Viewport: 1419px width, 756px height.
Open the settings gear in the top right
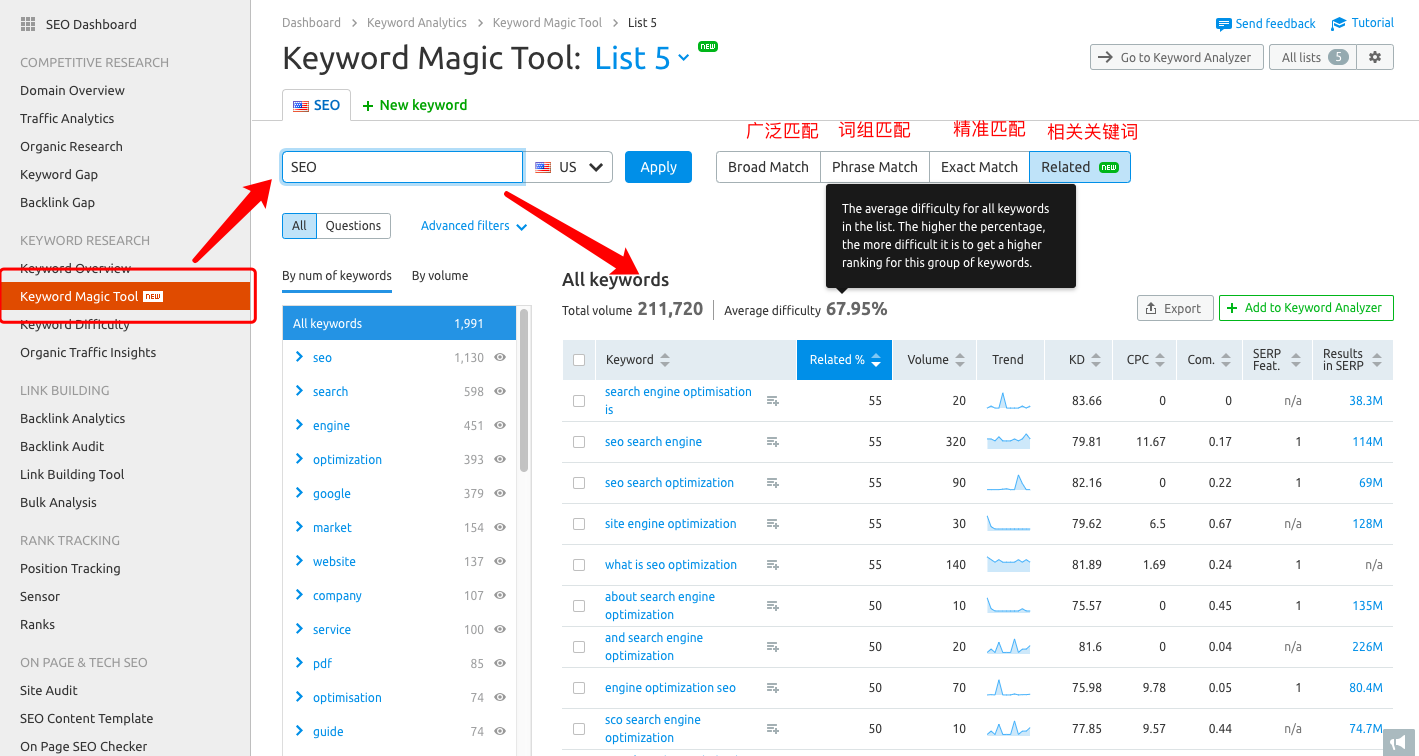tap(1375, 57)
